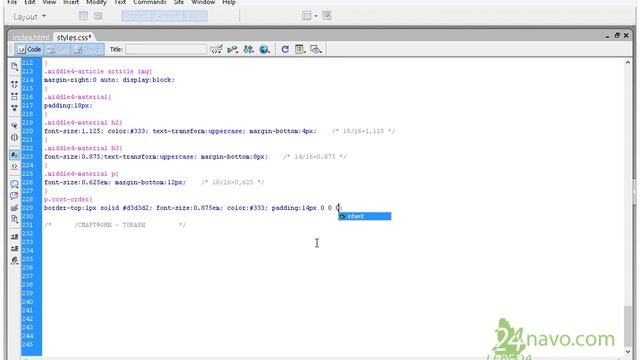Click line number 245 in the gutter
640x360 pixels.
[x=27, y=344]
